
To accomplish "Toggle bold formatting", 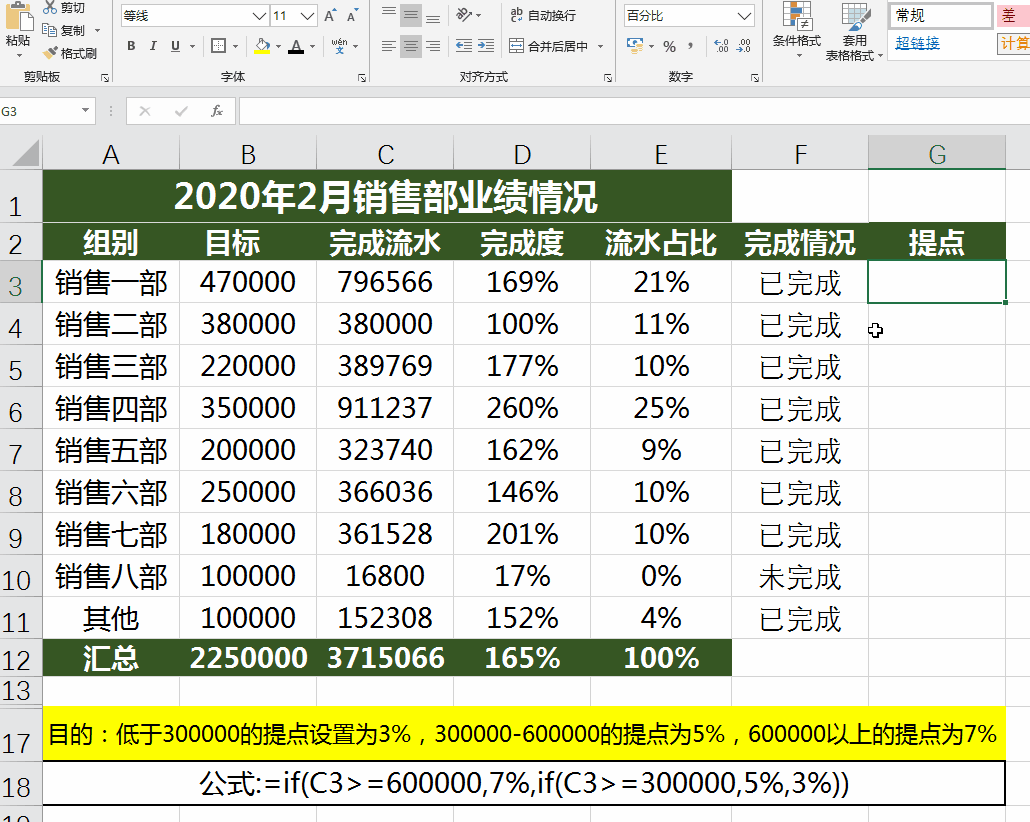I will click(131, 46).
